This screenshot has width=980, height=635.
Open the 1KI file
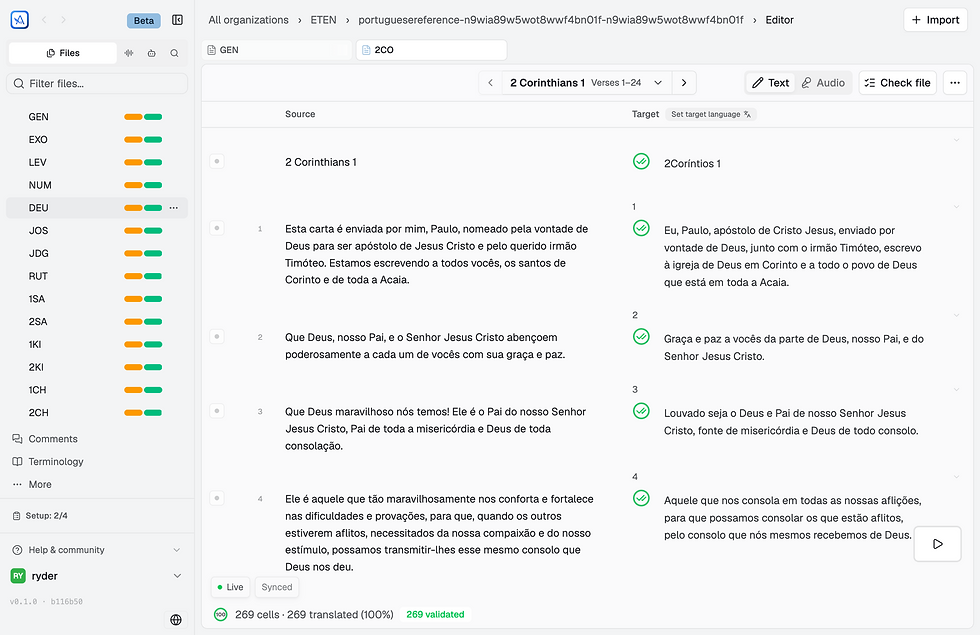tap(97, 344)
